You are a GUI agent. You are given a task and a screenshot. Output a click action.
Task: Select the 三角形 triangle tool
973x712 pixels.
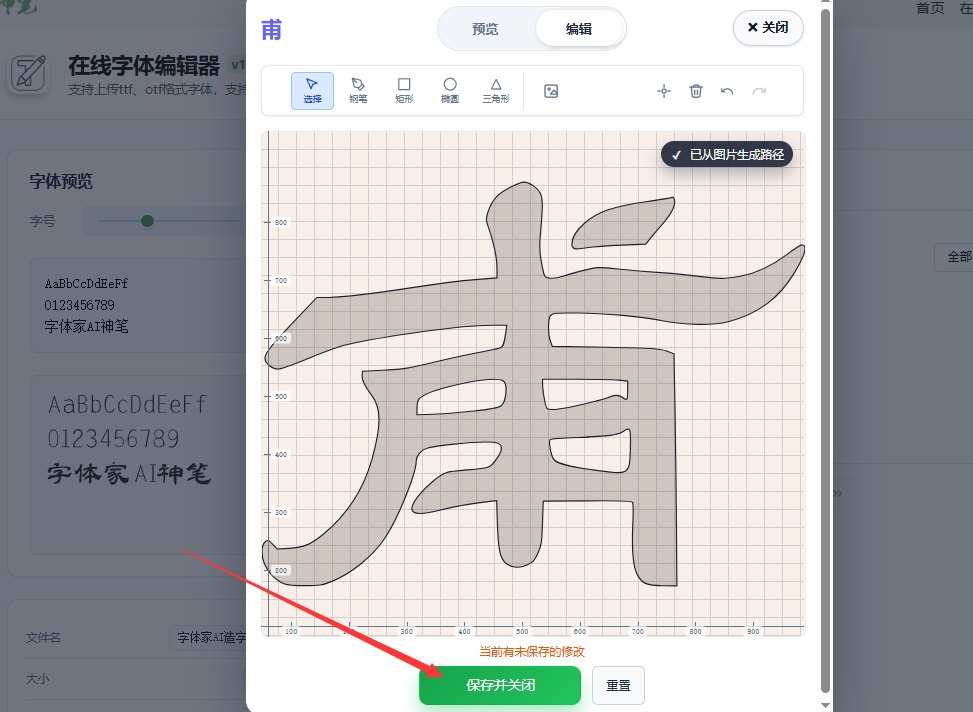click(x=495, y=90)
